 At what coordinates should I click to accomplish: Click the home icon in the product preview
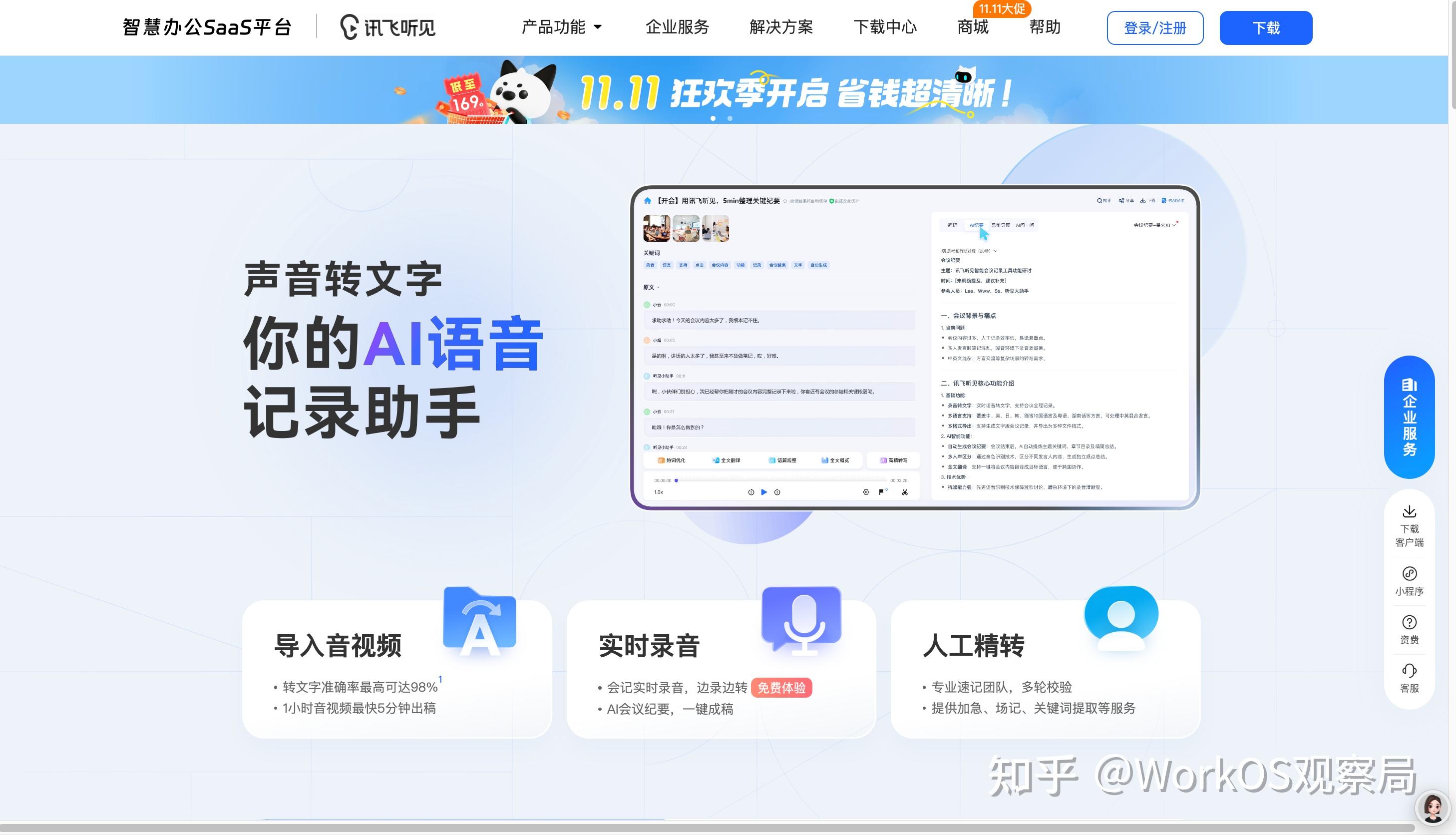(647, 201)
